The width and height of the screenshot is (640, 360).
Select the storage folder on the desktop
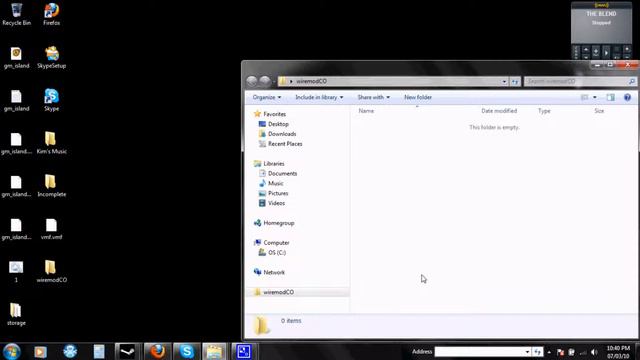point(16,314)
